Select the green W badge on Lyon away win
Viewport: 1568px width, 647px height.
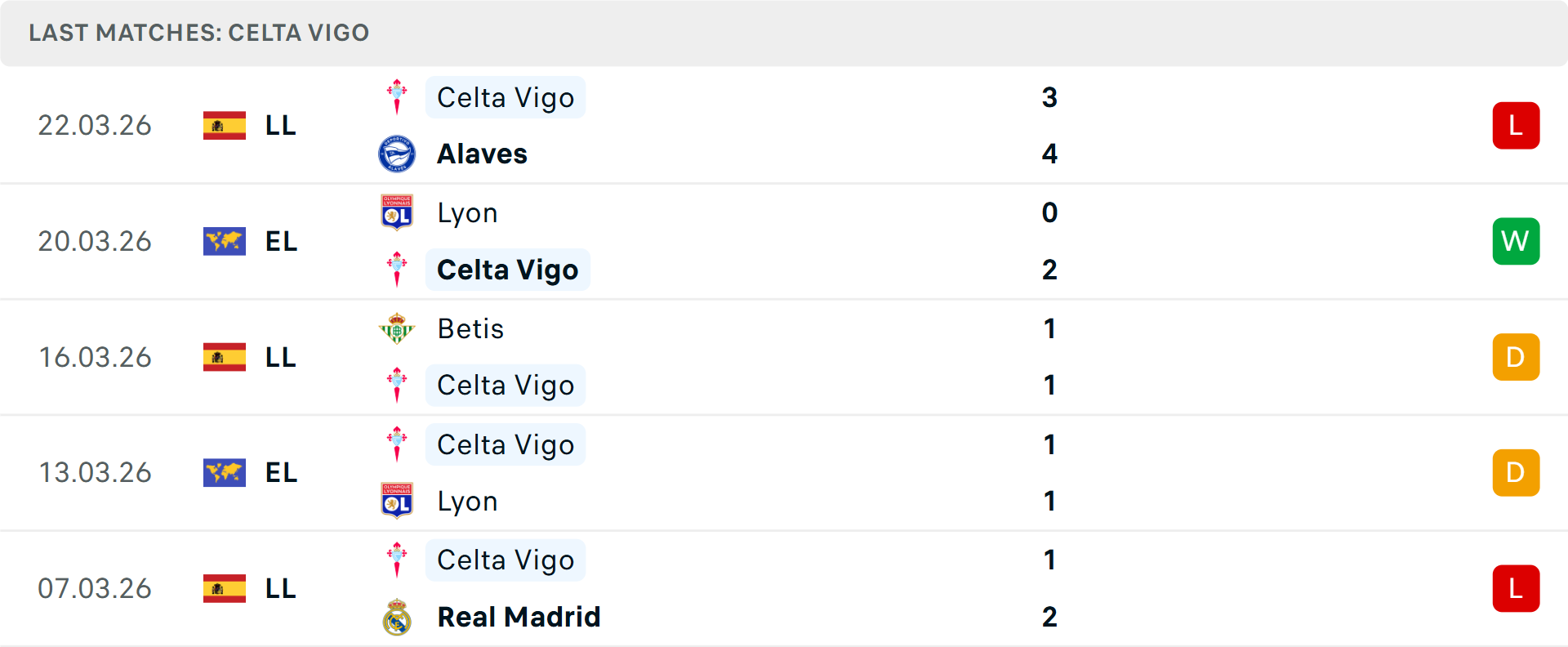click(x=1516, y=241)
